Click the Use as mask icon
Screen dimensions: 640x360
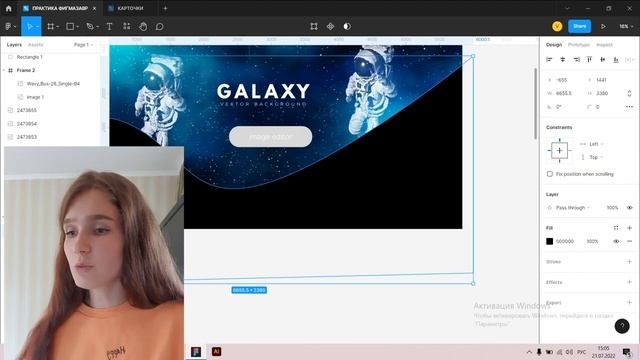(x=347, y=27)
